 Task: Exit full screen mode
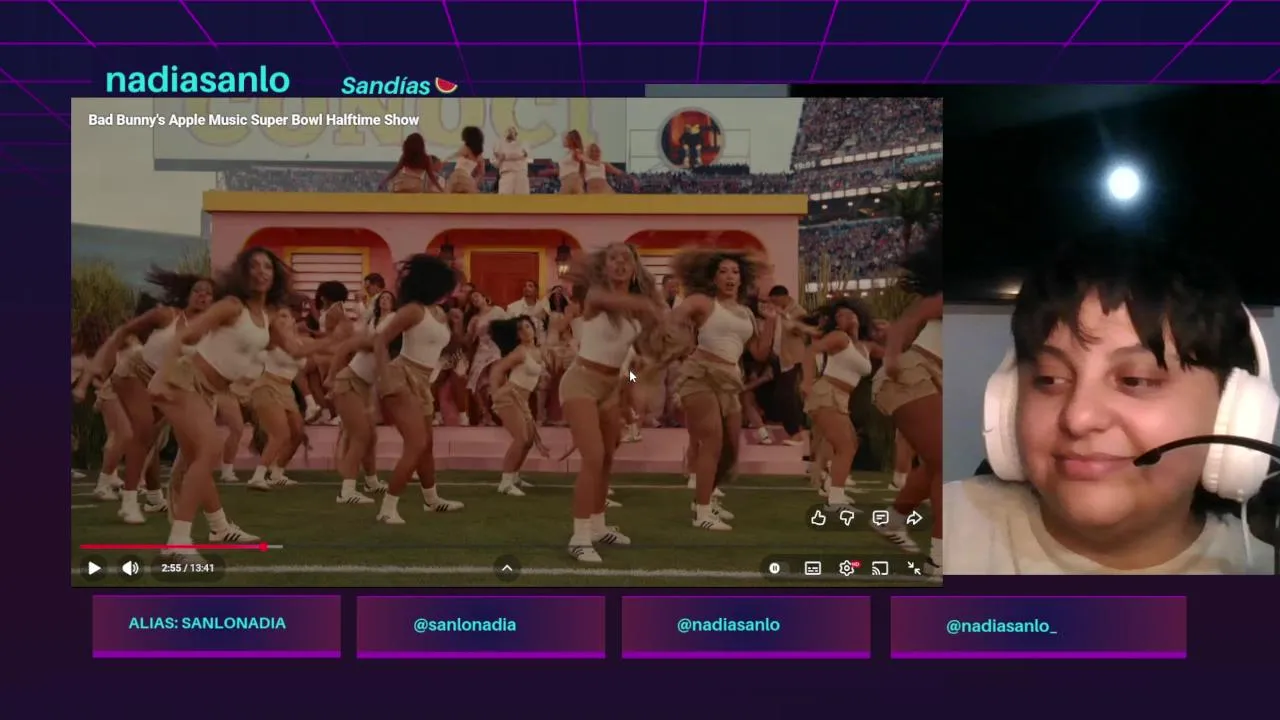(x=914, y=568)
